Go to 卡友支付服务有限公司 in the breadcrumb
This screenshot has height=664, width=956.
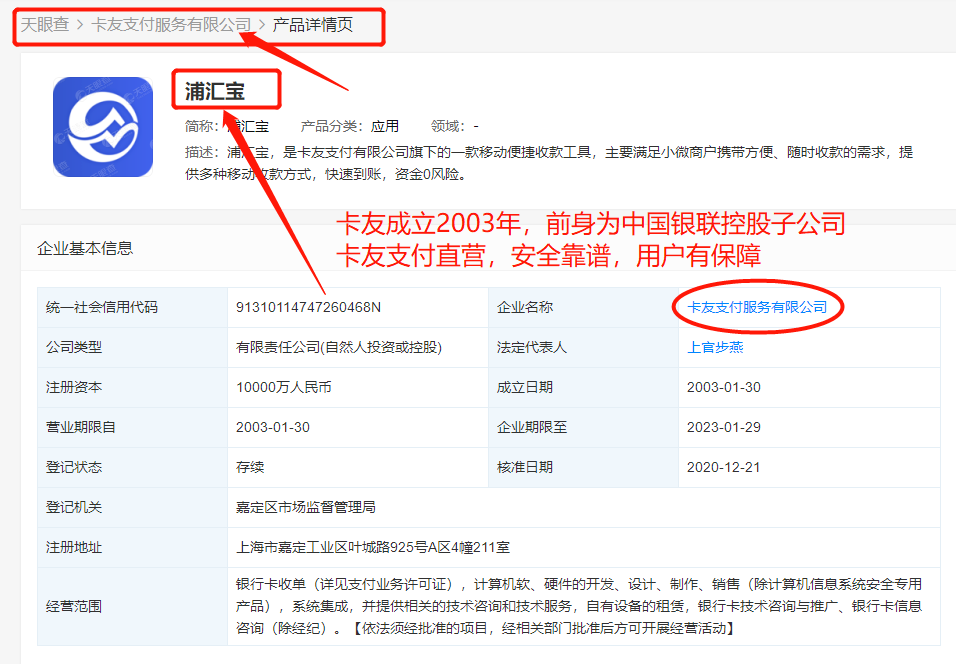click(x=171, y=25)
